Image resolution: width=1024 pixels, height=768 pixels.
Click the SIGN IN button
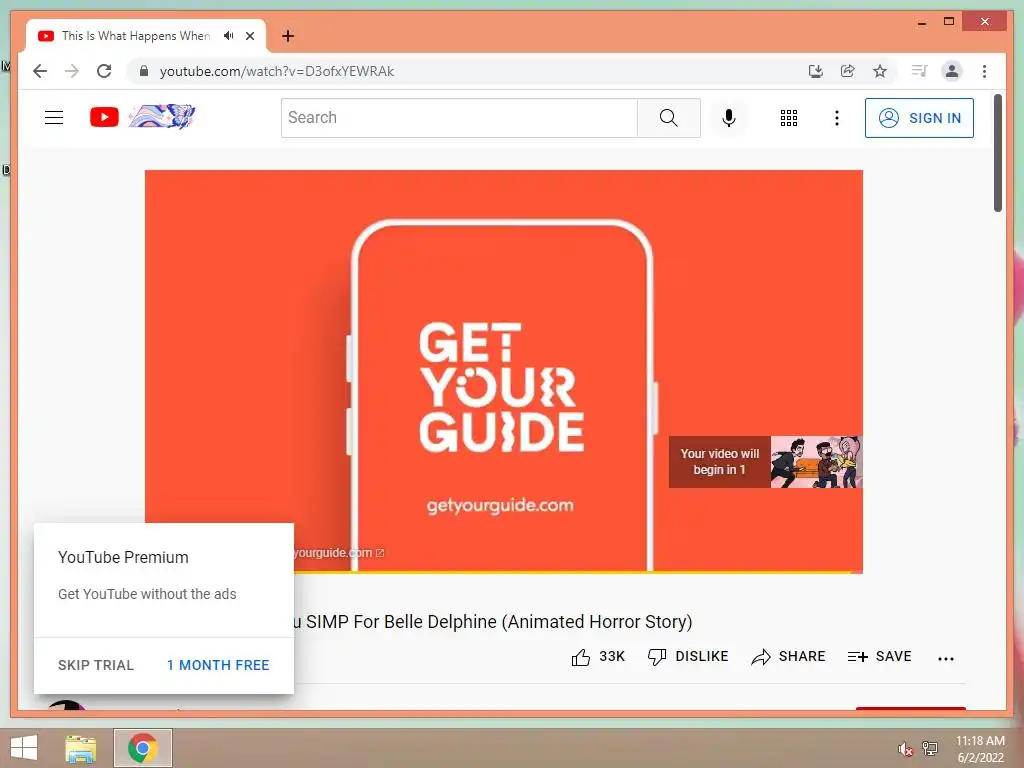click(x=919, y=118)
